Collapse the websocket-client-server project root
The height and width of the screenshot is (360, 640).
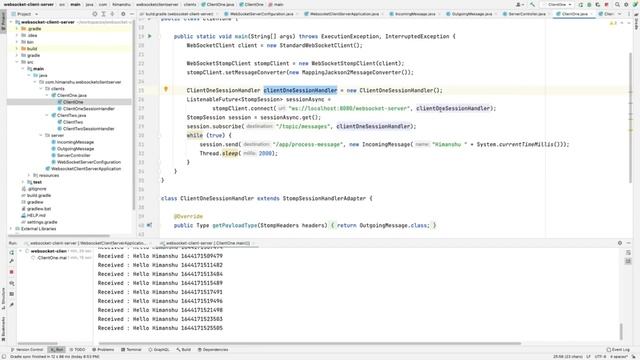click(x=11, y=22)
